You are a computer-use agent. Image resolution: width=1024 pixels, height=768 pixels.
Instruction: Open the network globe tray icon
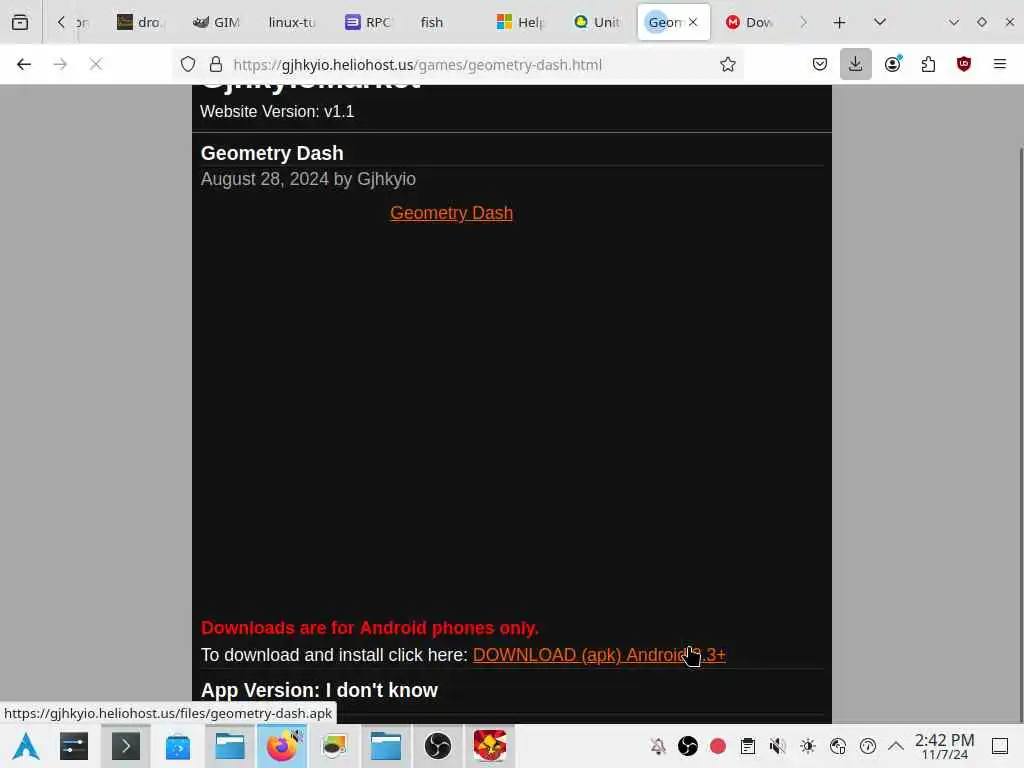coord(838,746)
